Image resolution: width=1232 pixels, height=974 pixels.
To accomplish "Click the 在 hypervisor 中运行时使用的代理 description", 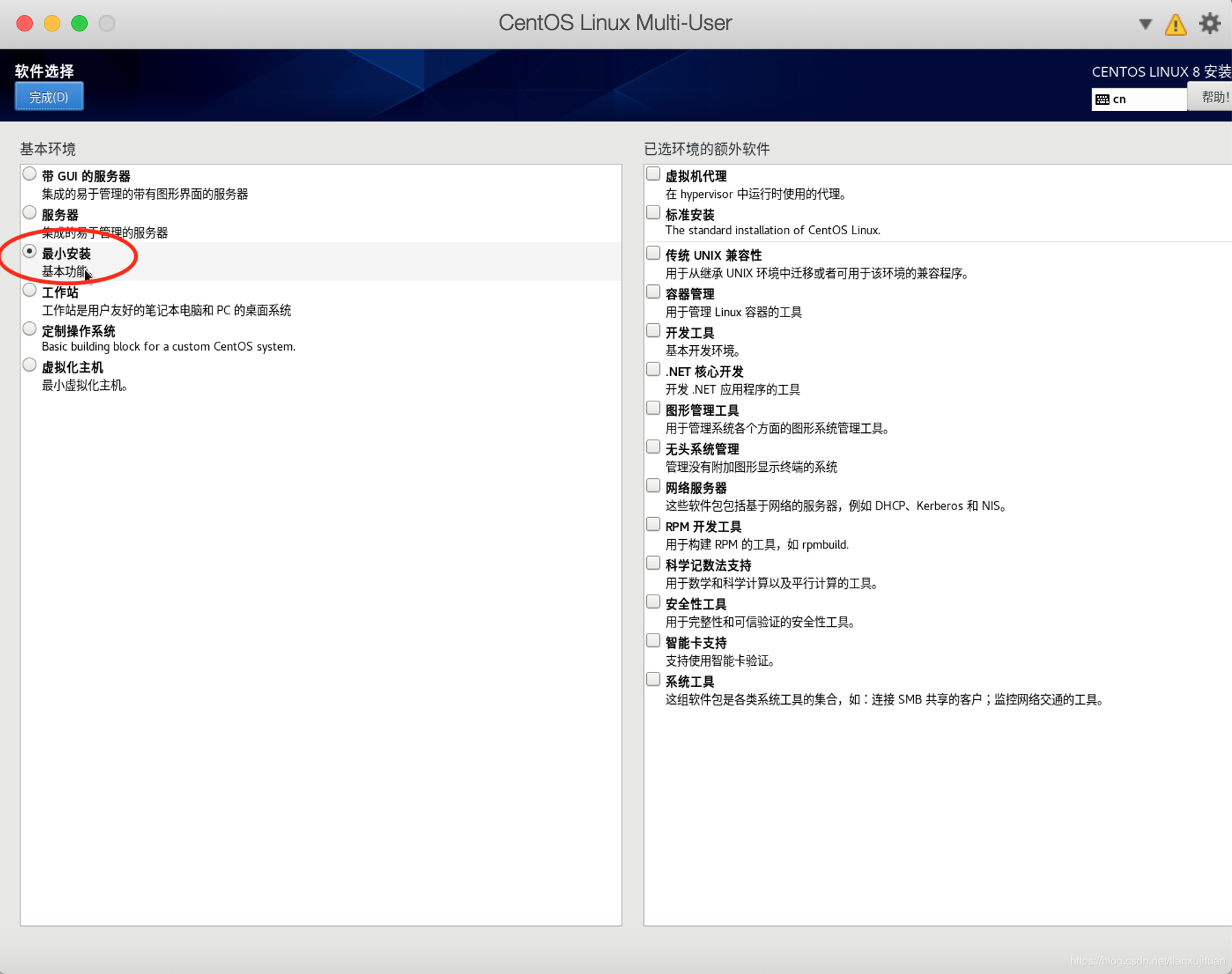I will [756, 195].
